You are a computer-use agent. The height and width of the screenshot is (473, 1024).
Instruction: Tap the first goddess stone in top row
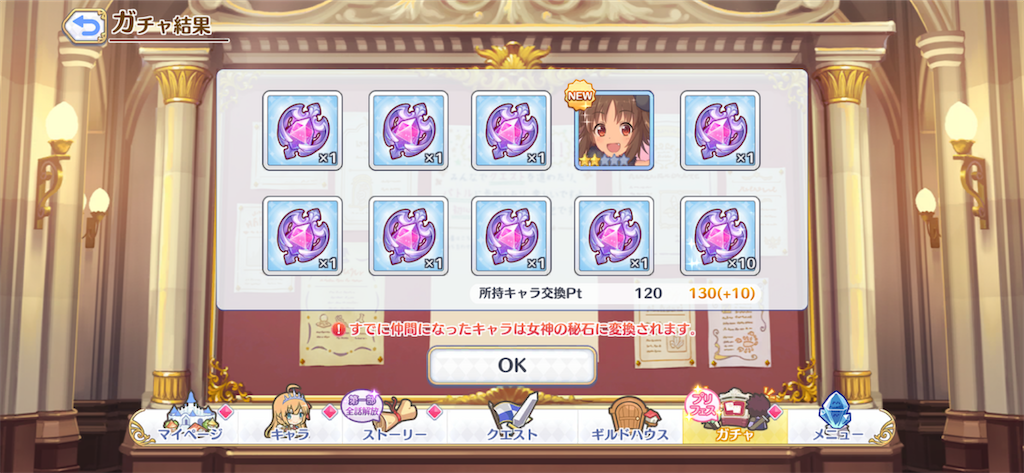tap(302, 131)
